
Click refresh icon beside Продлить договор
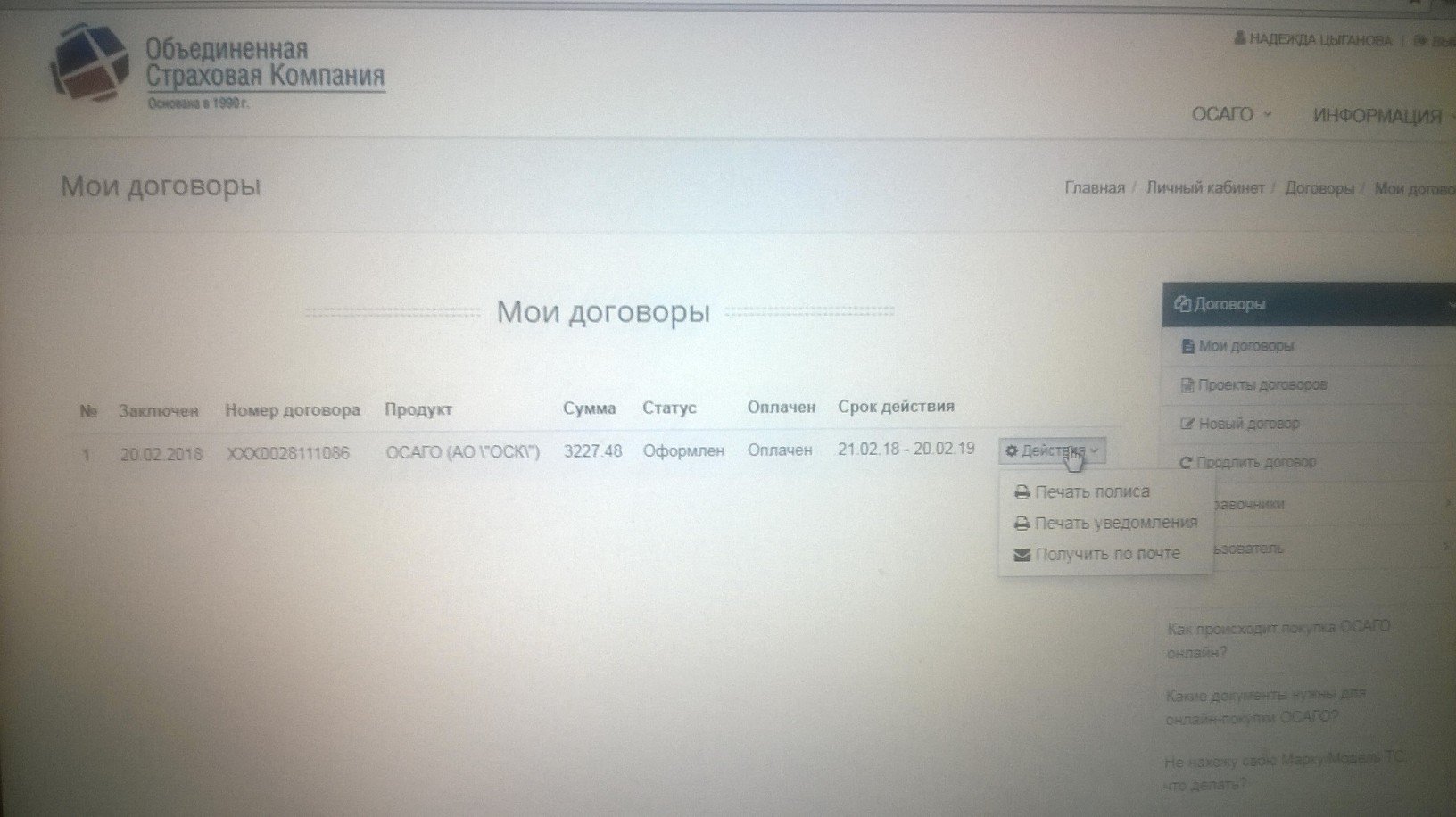(1186, 462)
